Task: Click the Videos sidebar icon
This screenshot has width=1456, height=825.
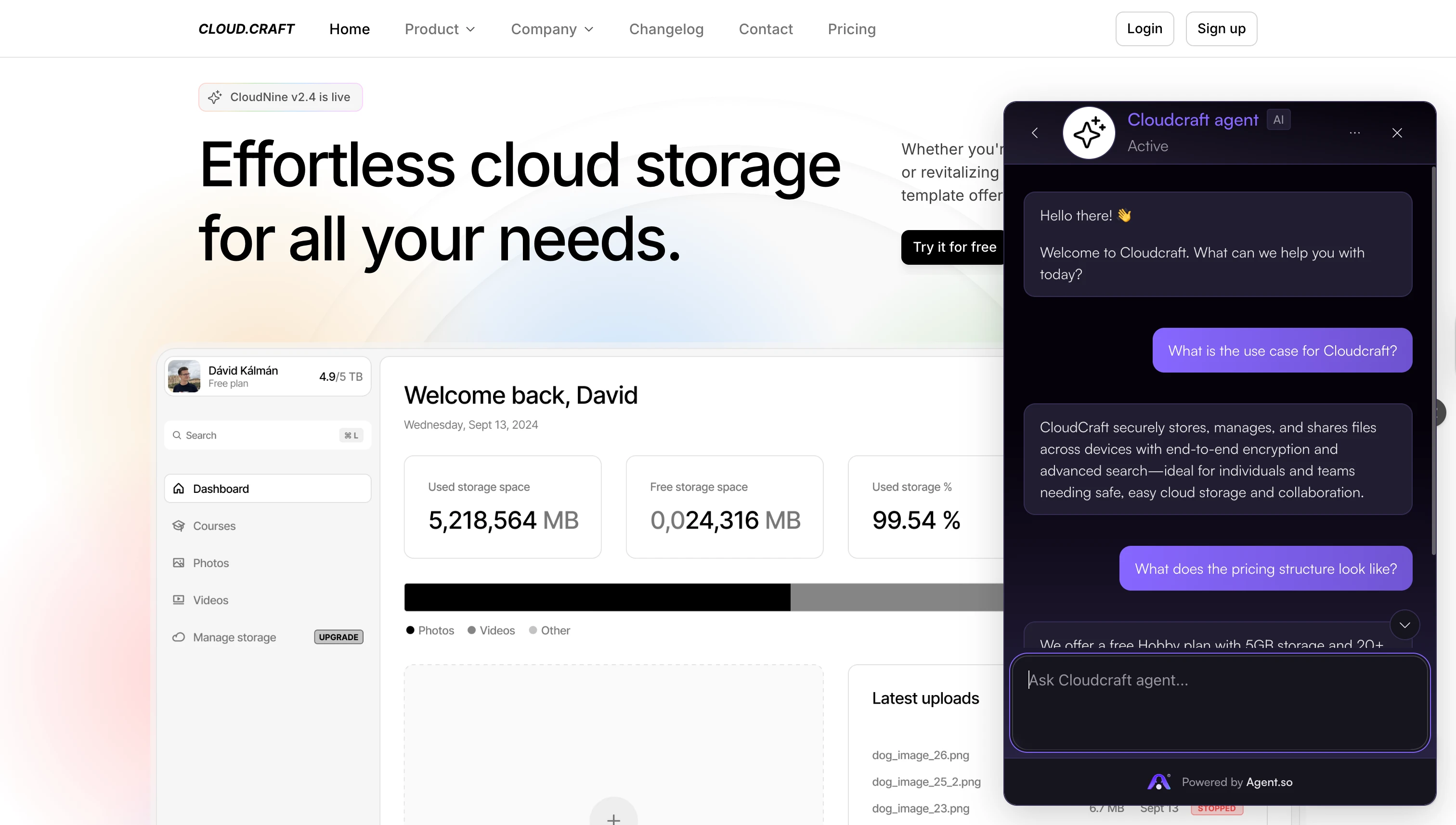Action: 179,599
